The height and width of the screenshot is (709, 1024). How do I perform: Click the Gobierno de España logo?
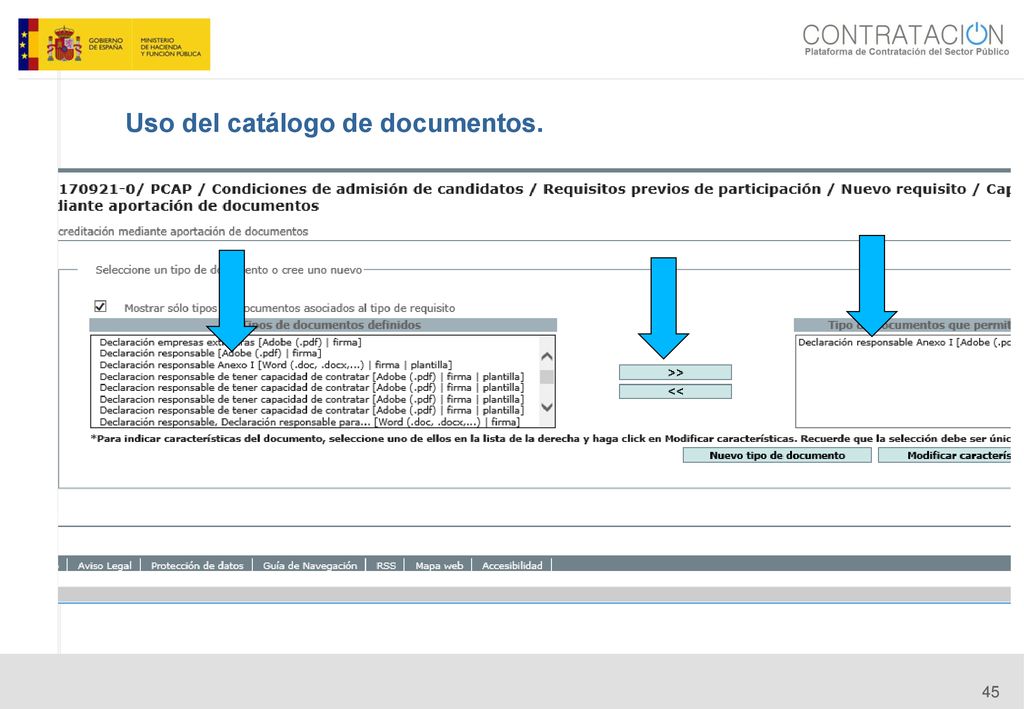[114, 44]
